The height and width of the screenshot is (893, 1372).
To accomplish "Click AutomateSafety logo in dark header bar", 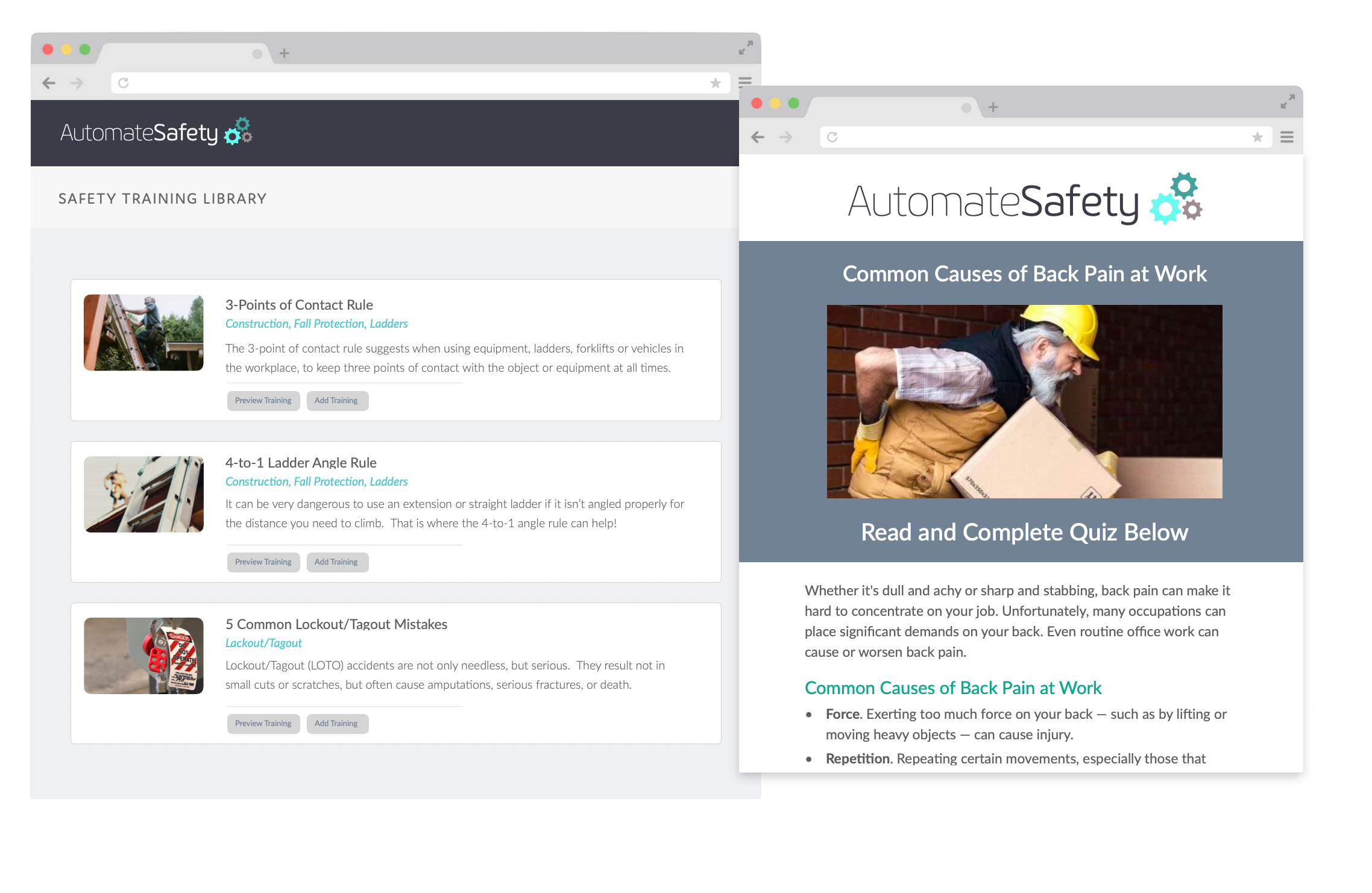I will (x=156, y=132).
